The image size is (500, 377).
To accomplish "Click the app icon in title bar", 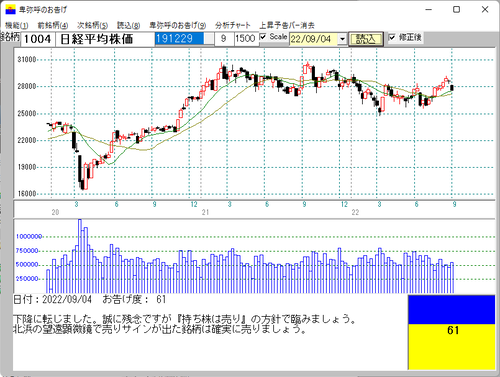I will point(10,9).
